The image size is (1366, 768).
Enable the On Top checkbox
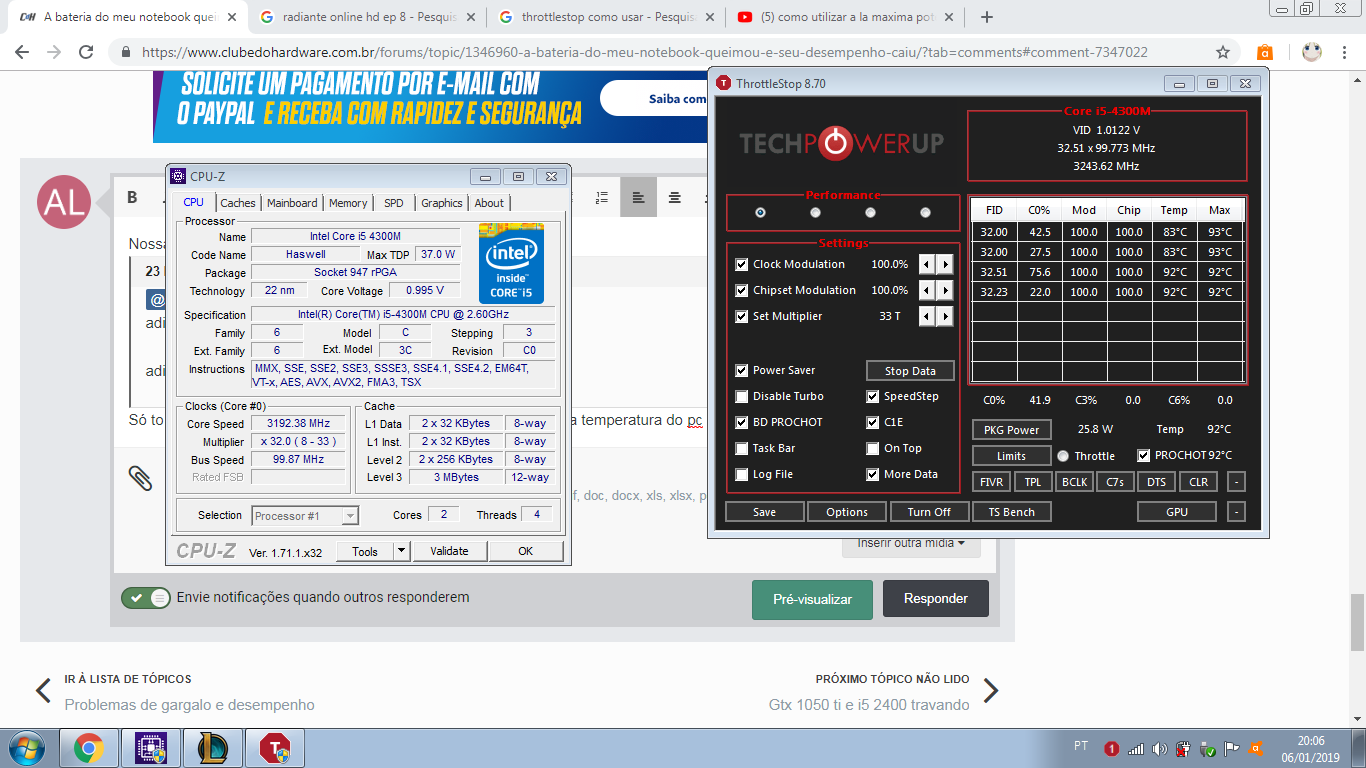coord(873,448)
